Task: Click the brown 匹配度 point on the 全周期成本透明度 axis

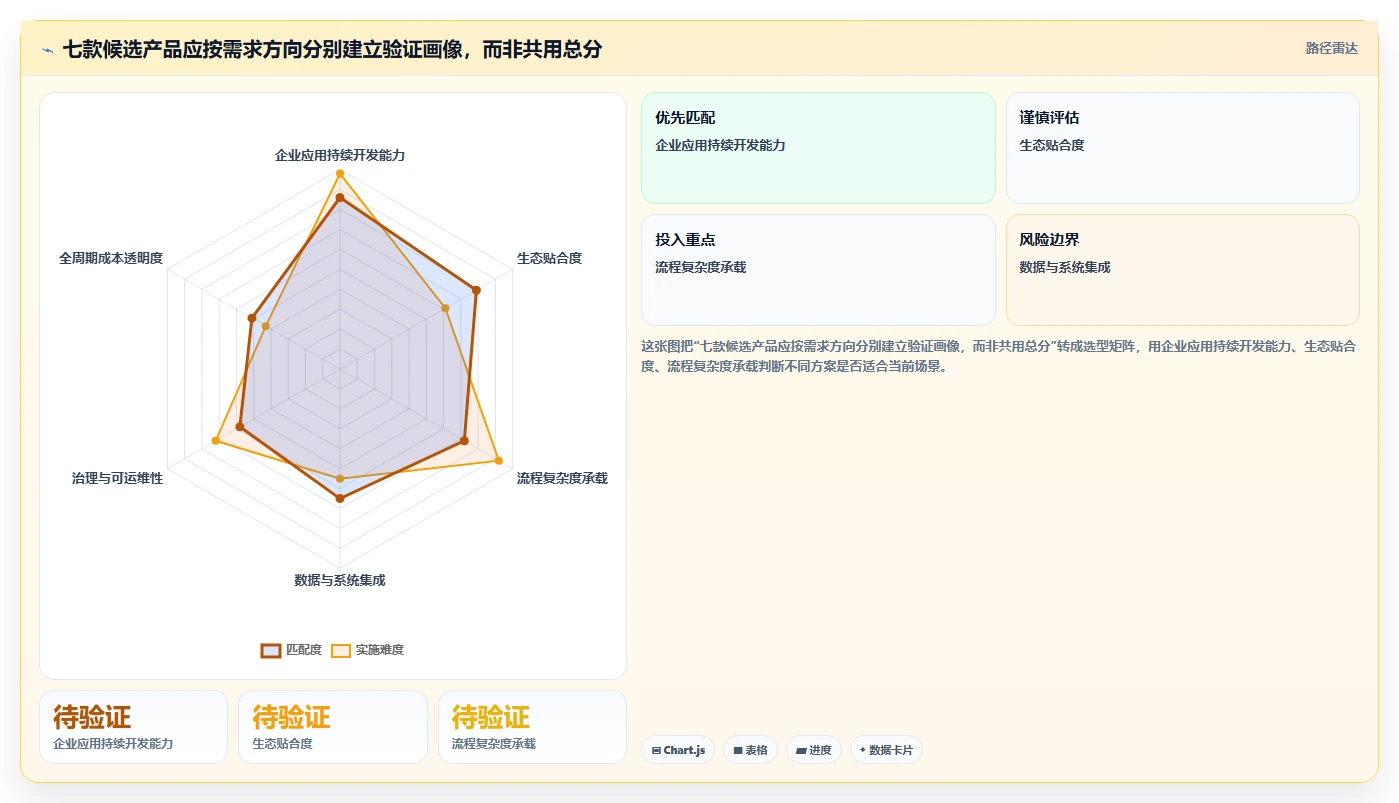Action: point(251,317)
